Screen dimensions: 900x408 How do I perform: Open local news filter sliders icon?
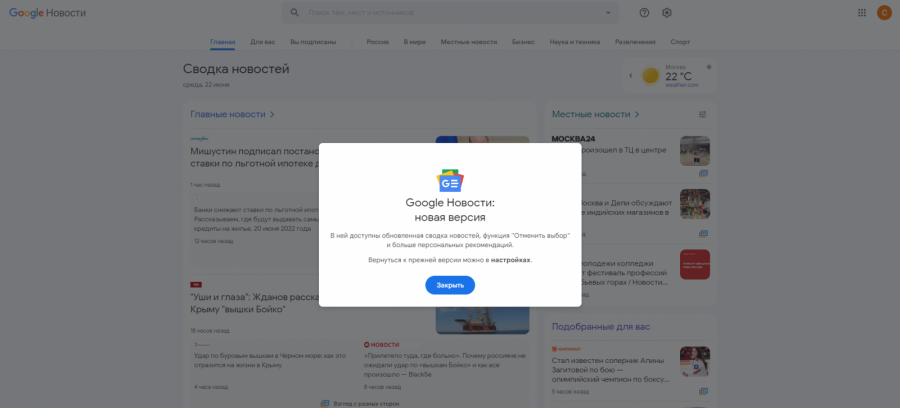(x=703, y=114)
